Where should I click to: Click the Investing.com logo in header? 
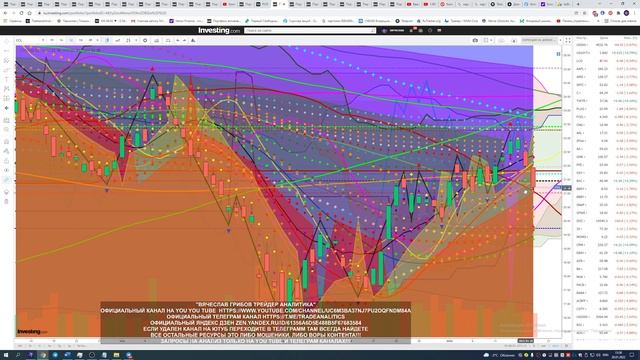click(219, 30)
